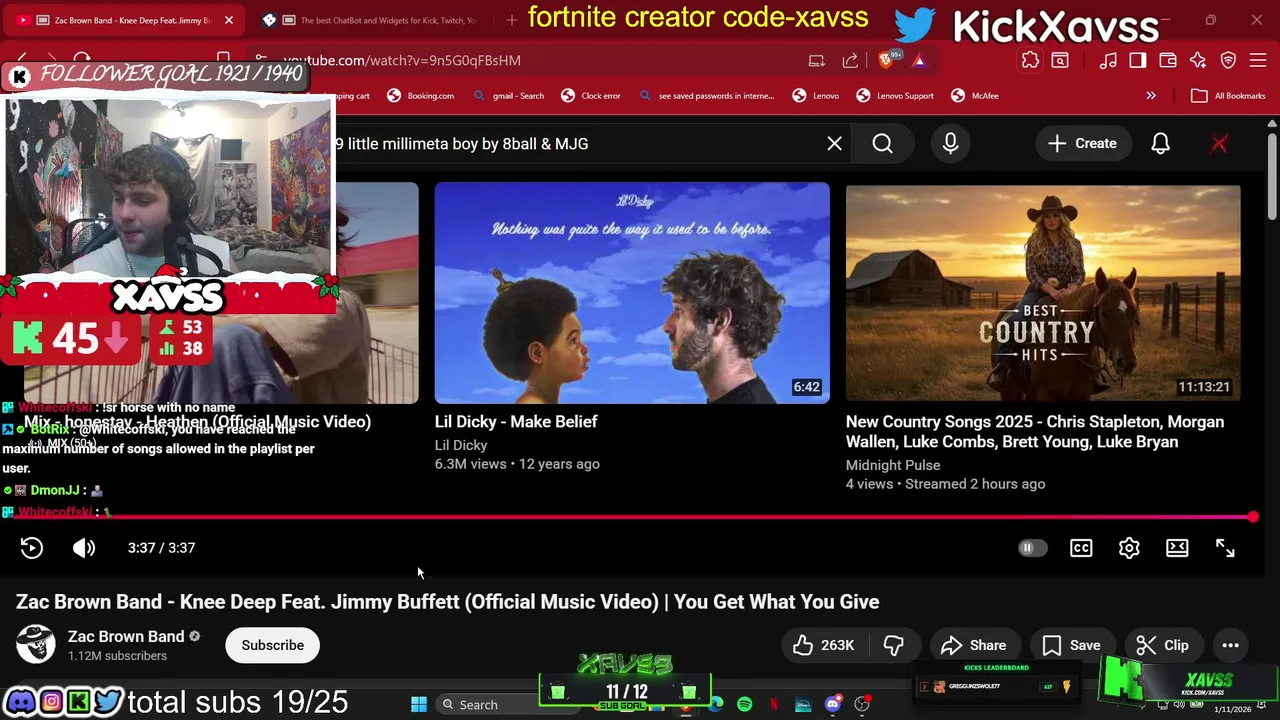
Task: Toggle the browser sidebar panel
Action: coord(1138,61)
